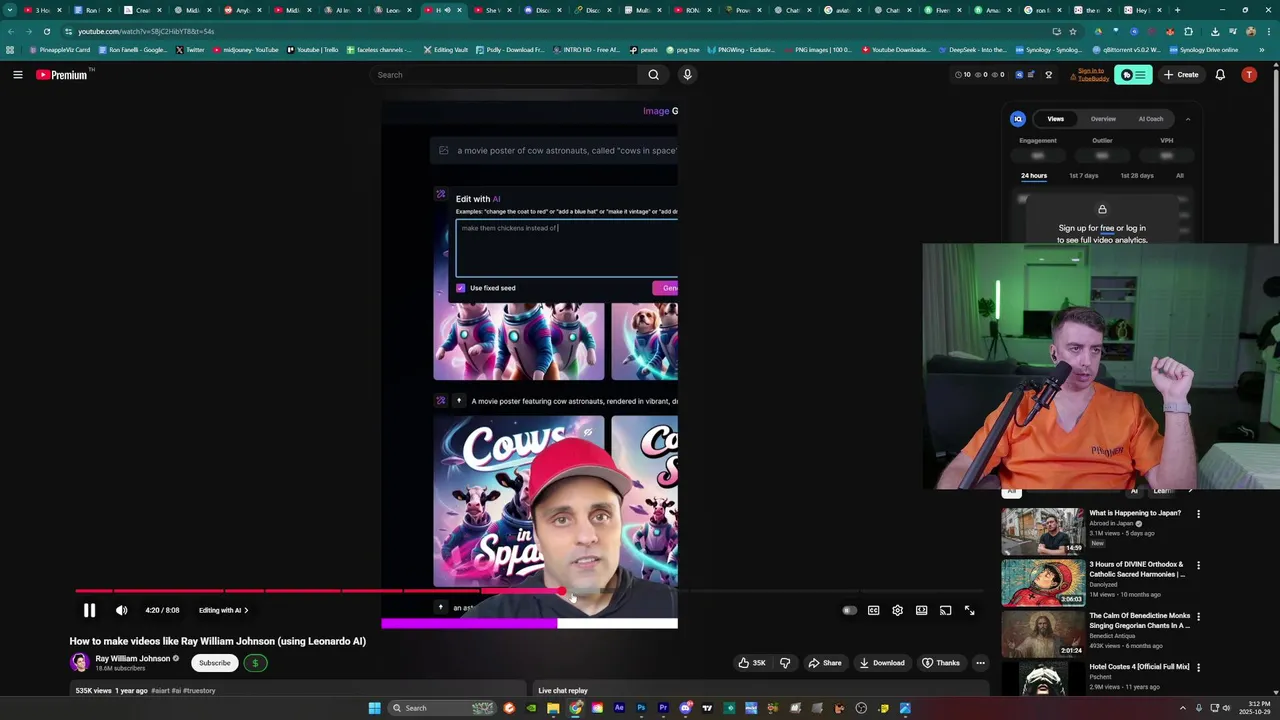This screenshot has height=720, width=1280.
Task: Download the video
Action: [882, 662]
